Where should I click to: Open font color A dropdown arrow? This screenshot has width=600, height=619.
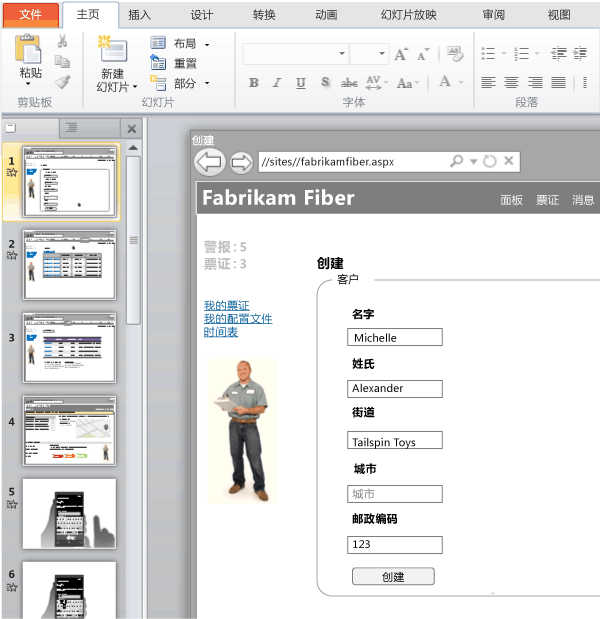(x=461, y=82)
